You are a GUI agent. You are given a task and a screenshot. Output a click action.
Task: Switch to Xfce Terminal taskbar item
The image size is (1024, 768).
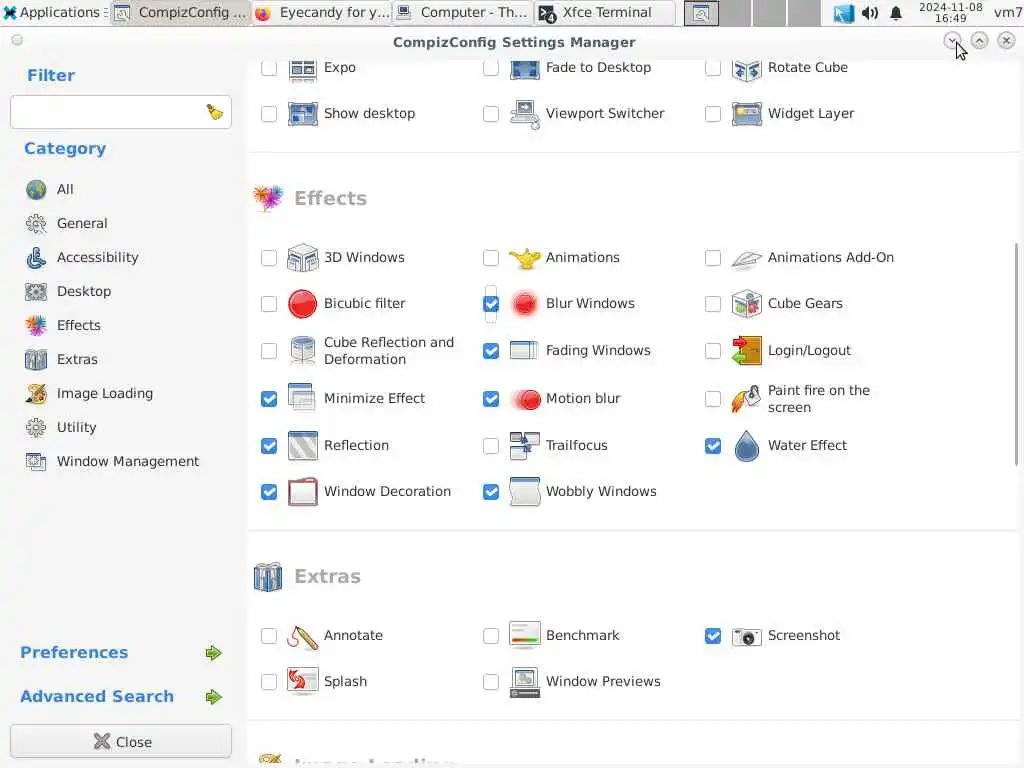click(x=605, y=12)
